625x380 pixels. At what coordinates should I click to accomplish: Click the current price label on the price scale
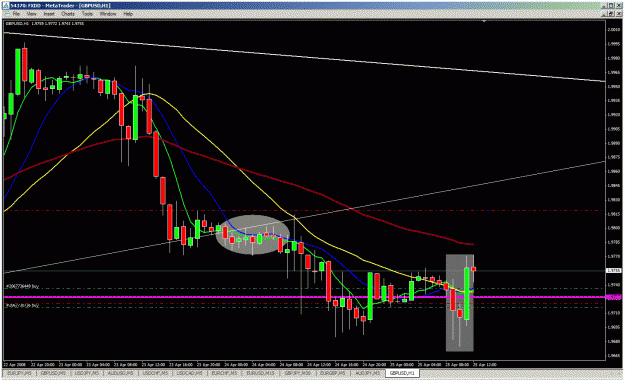614,270
